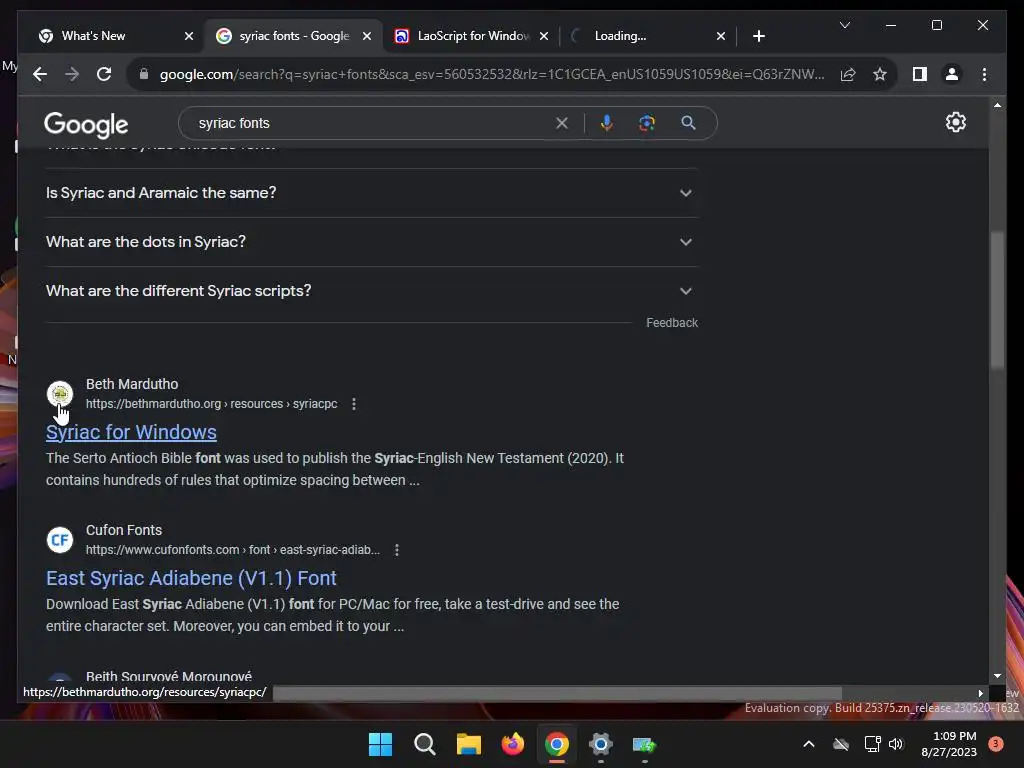Click the scrollbar down arrow

(x=997, y=676)
